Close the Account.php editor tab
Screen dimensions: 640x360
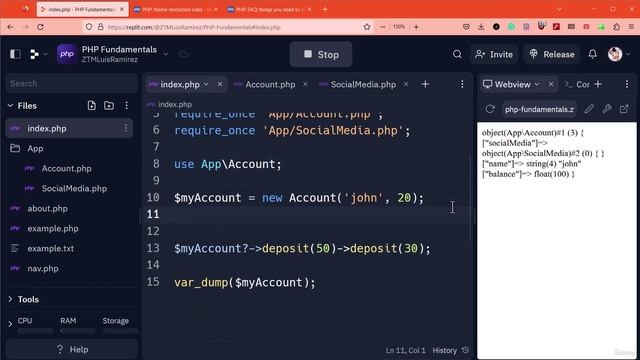pos(305,84)
